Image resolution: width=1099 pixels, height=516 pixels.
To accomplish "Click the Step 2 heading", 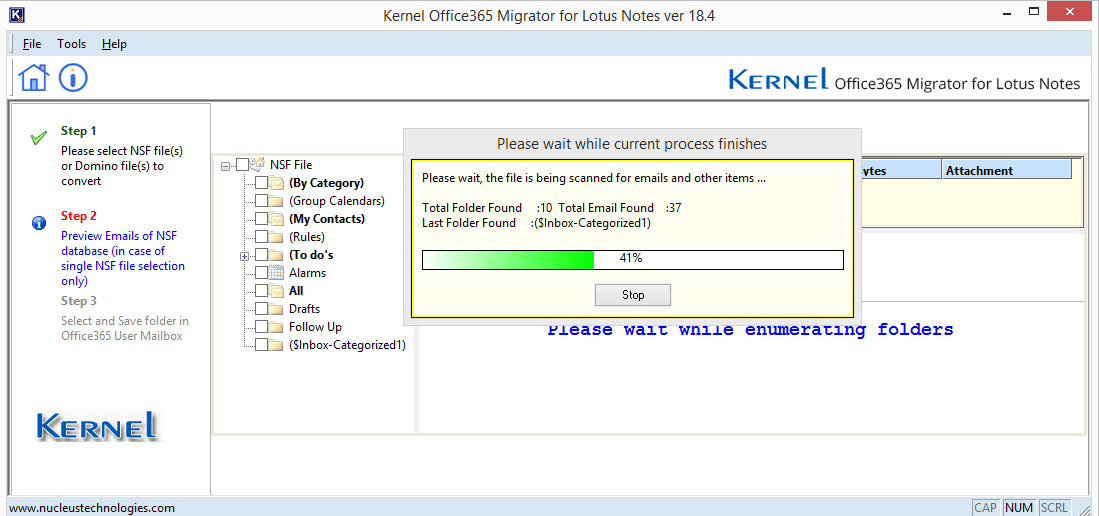I will pos(78,215).
